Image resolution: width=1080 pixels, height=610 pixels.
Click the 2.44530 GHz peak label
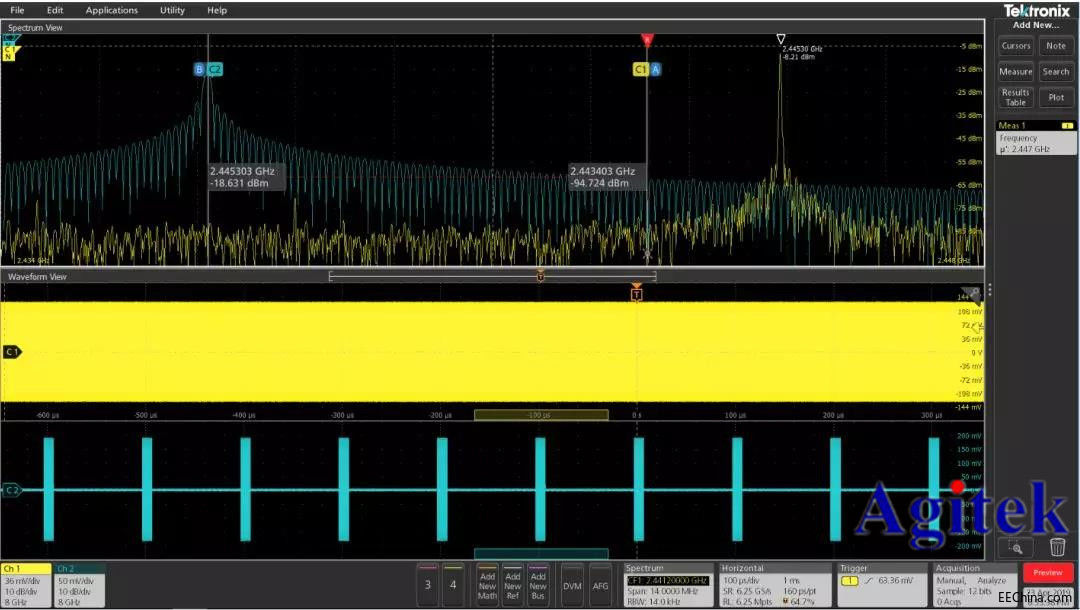click(802, 52)
